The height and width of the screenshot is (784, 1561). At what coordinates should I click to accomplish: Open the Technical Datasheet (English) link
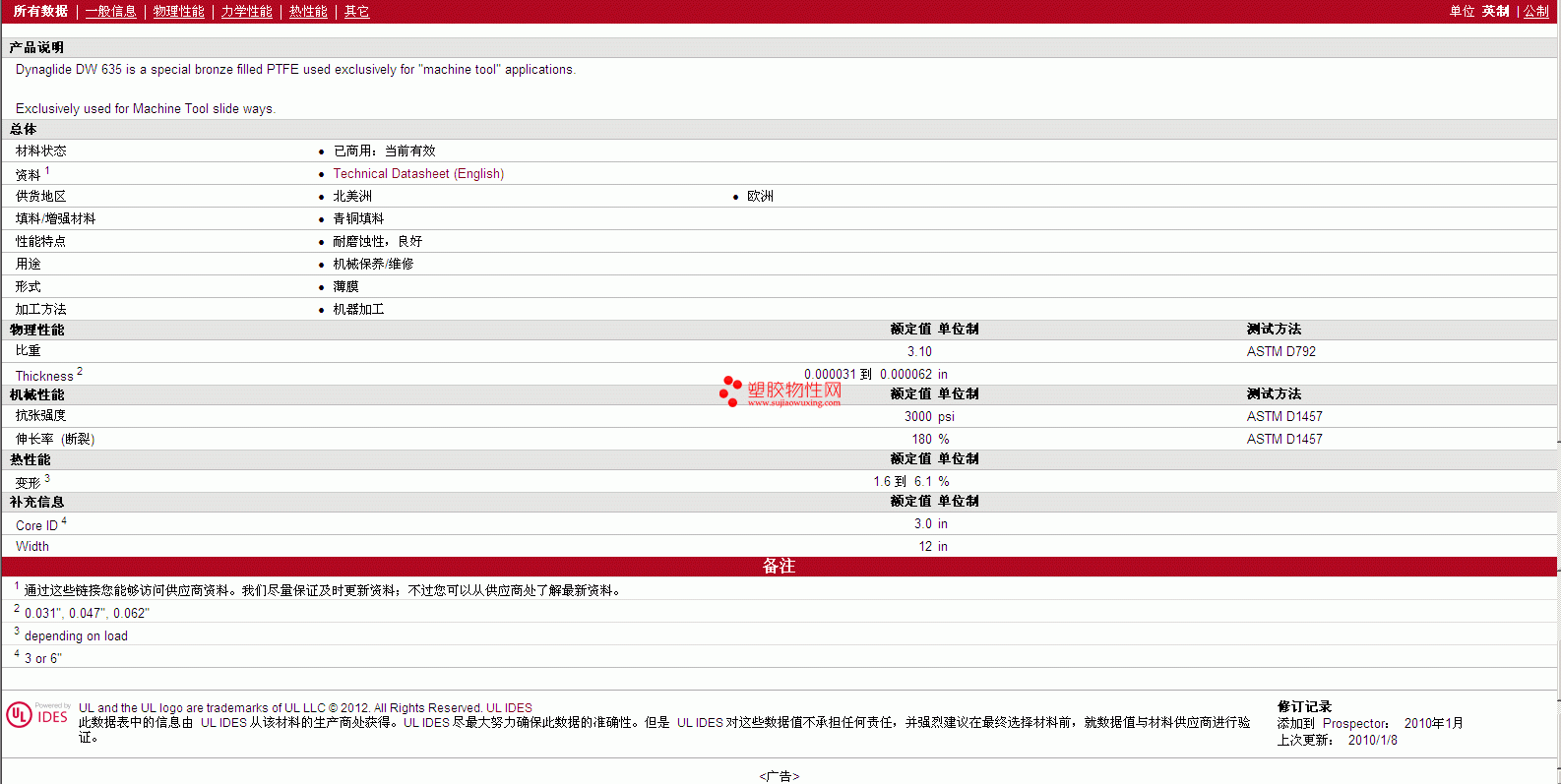click(418, 173)
